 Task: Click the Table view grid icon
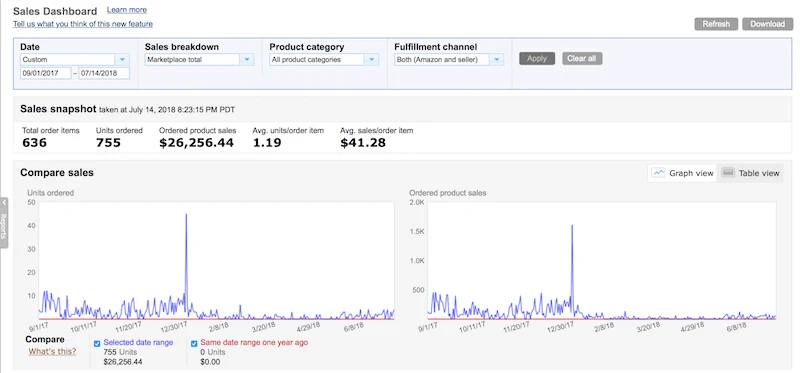click(729, 173)
